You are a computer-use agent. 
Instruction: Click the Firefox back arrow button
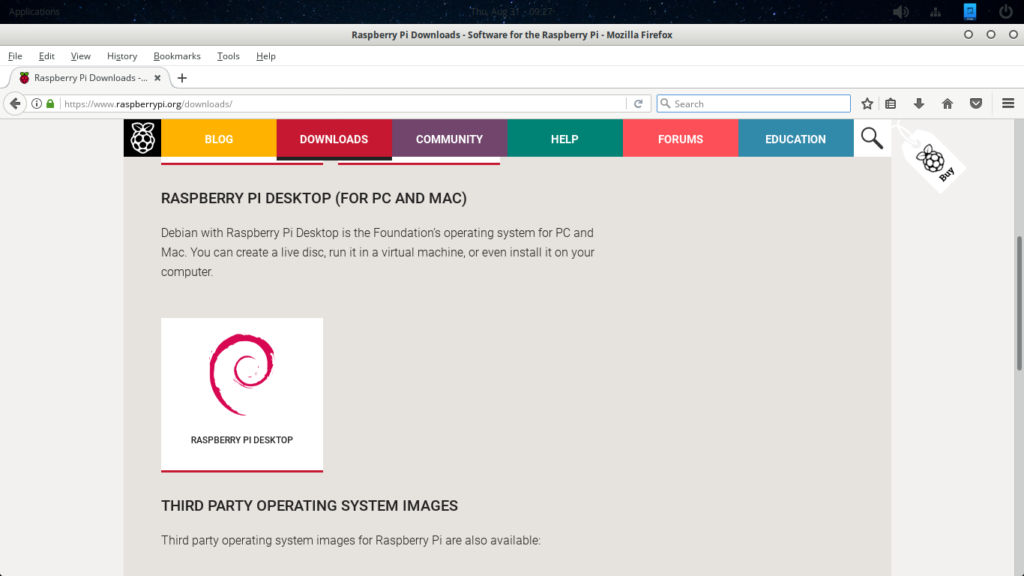pyautogui.click(x=15, y=103)
